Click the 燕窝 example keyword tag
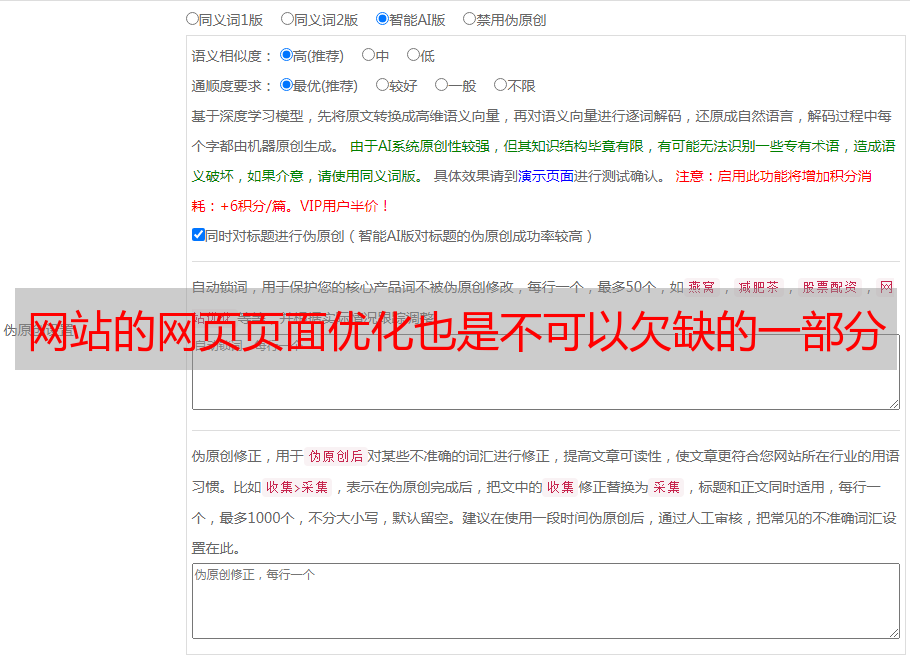The height and width of the screenshot is (658, 911). click(702, 287)
